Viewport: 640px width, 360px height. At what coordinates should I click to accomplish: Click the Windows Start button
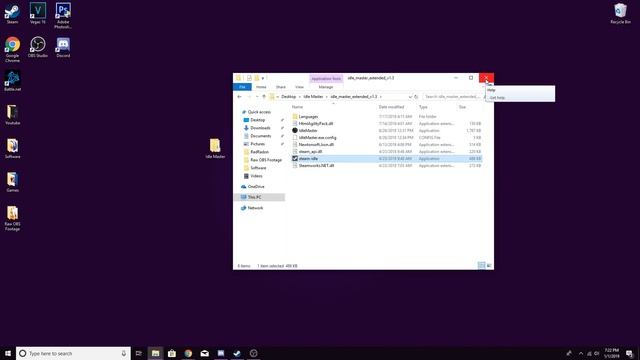[8, 353]
